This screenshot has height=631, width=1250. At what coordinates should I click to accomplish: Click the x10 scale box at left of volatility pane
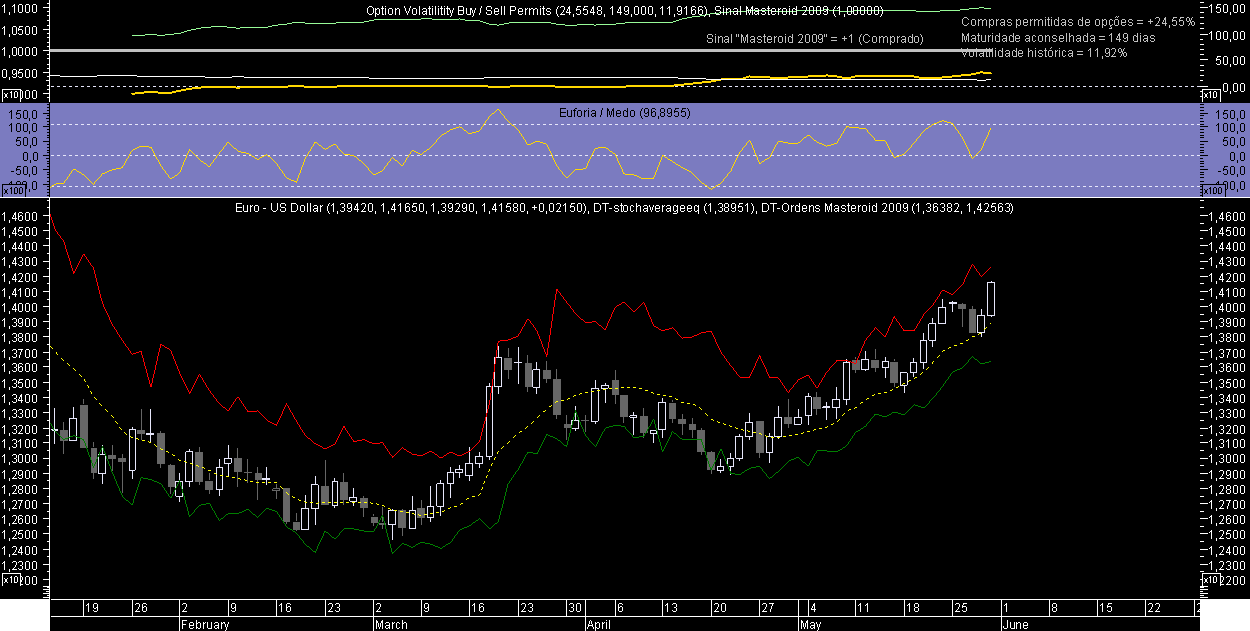pyautogui.click(x=12, y=95)
